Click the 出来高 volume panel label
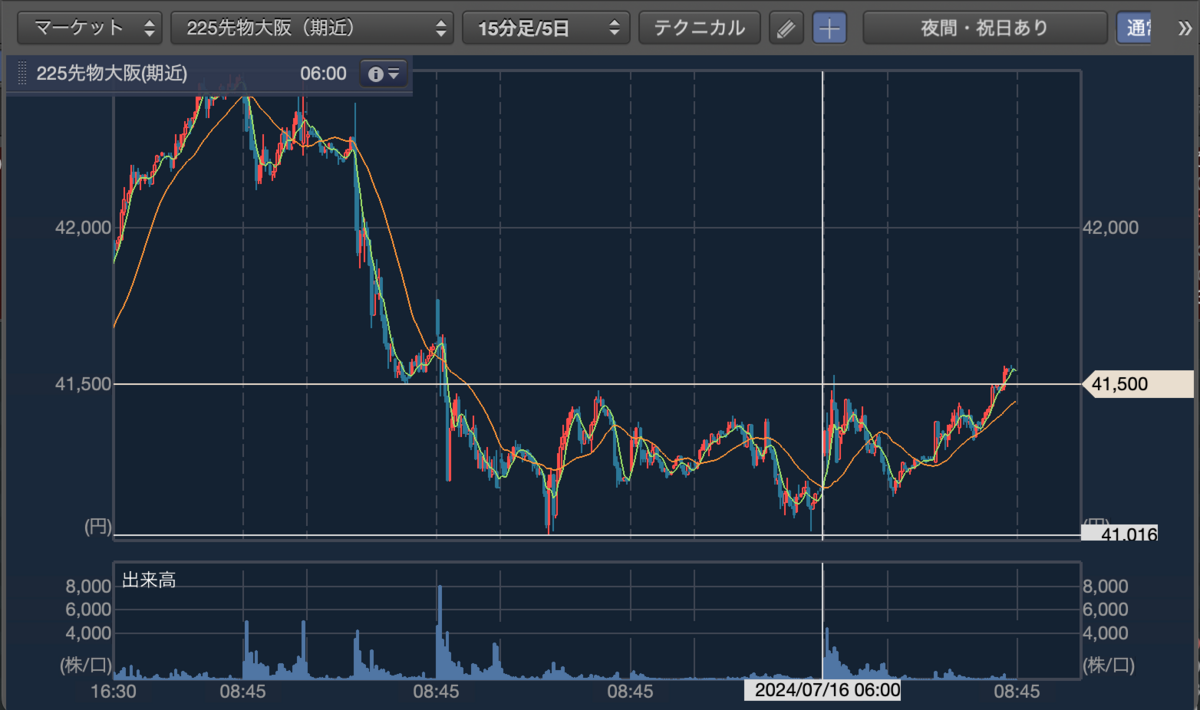Screen dimensions: 1200x710 (149, 579)
